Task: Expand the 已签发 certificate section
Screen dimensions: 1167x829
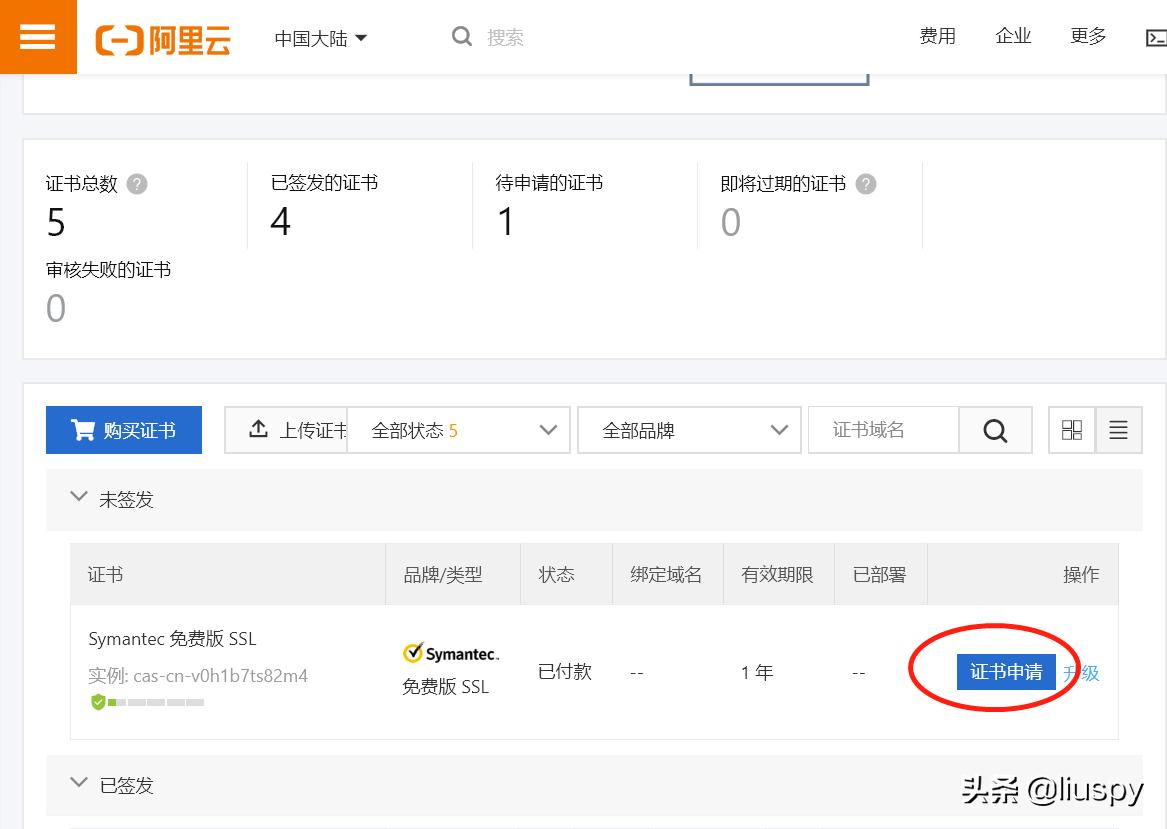Action: (79, 783)
